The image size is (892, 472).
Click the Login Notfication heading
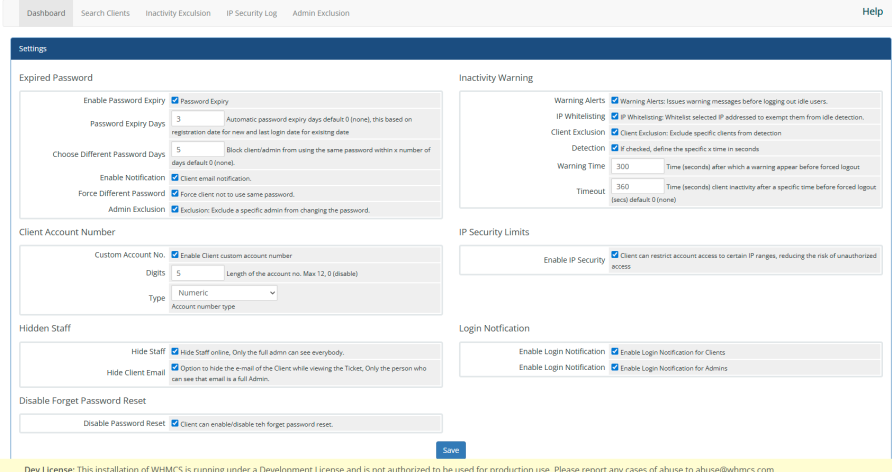[x=494, y=328]
